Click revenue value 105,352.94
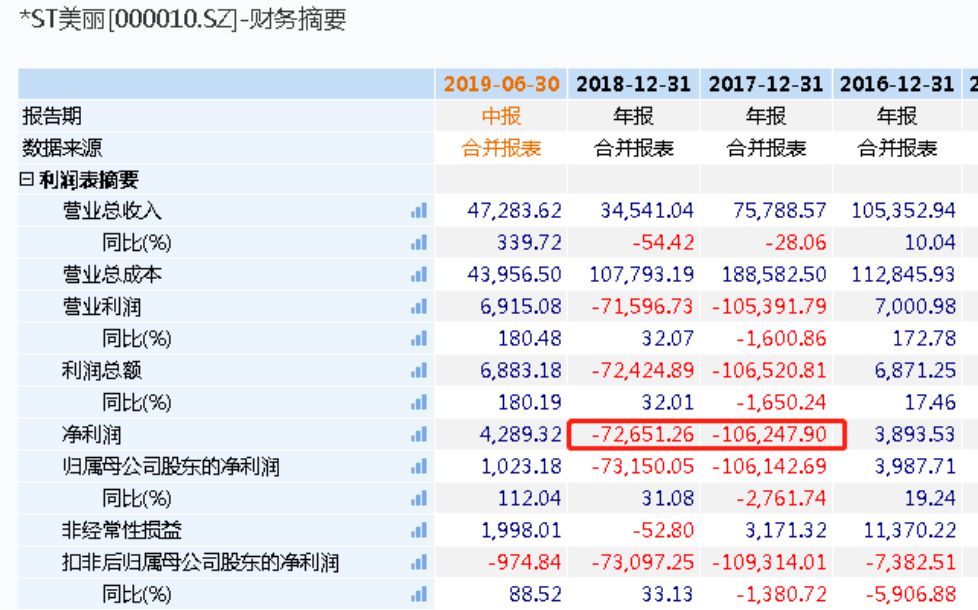Viewport: 978px width, 610px height. (x=903, y=211)
